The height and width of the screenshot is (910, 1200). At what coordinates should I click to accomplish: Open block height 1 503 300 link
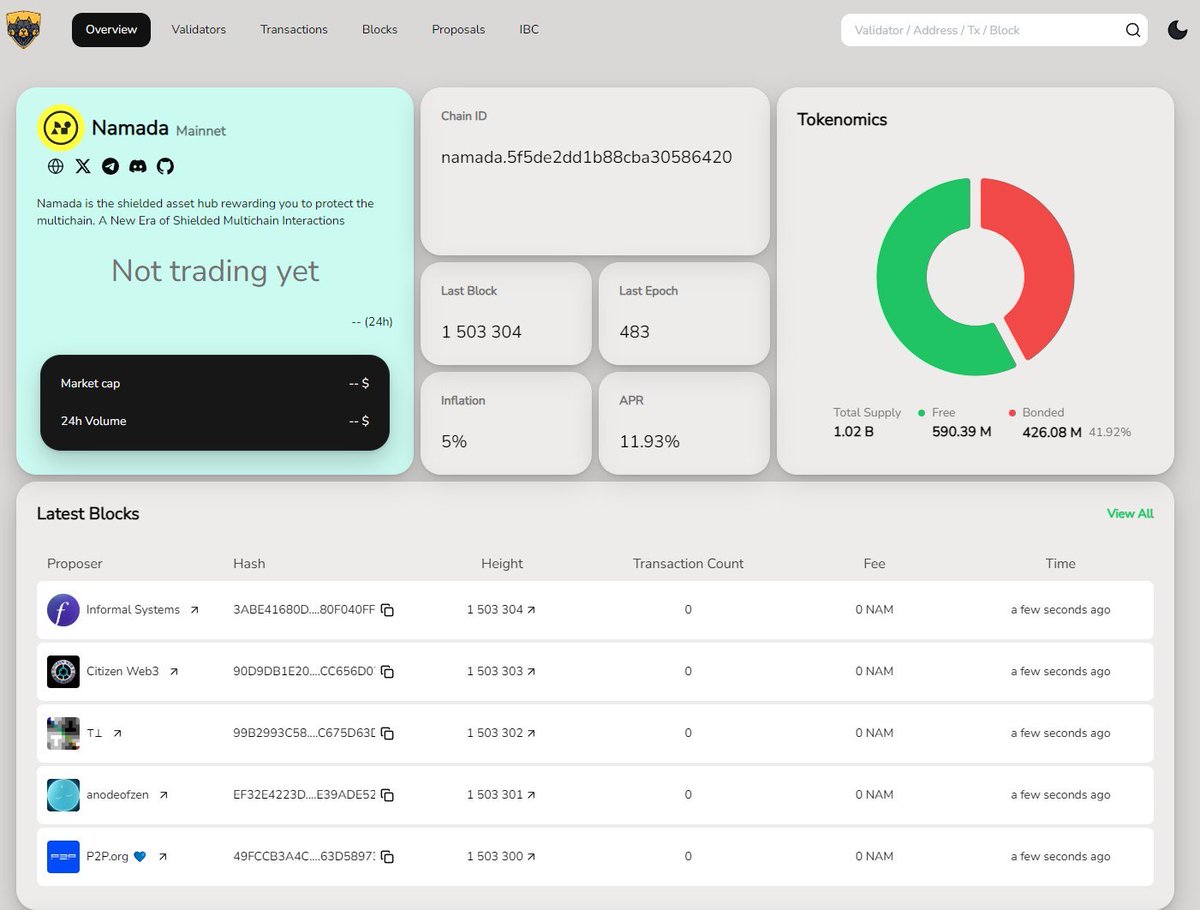[x=501, y=857]
